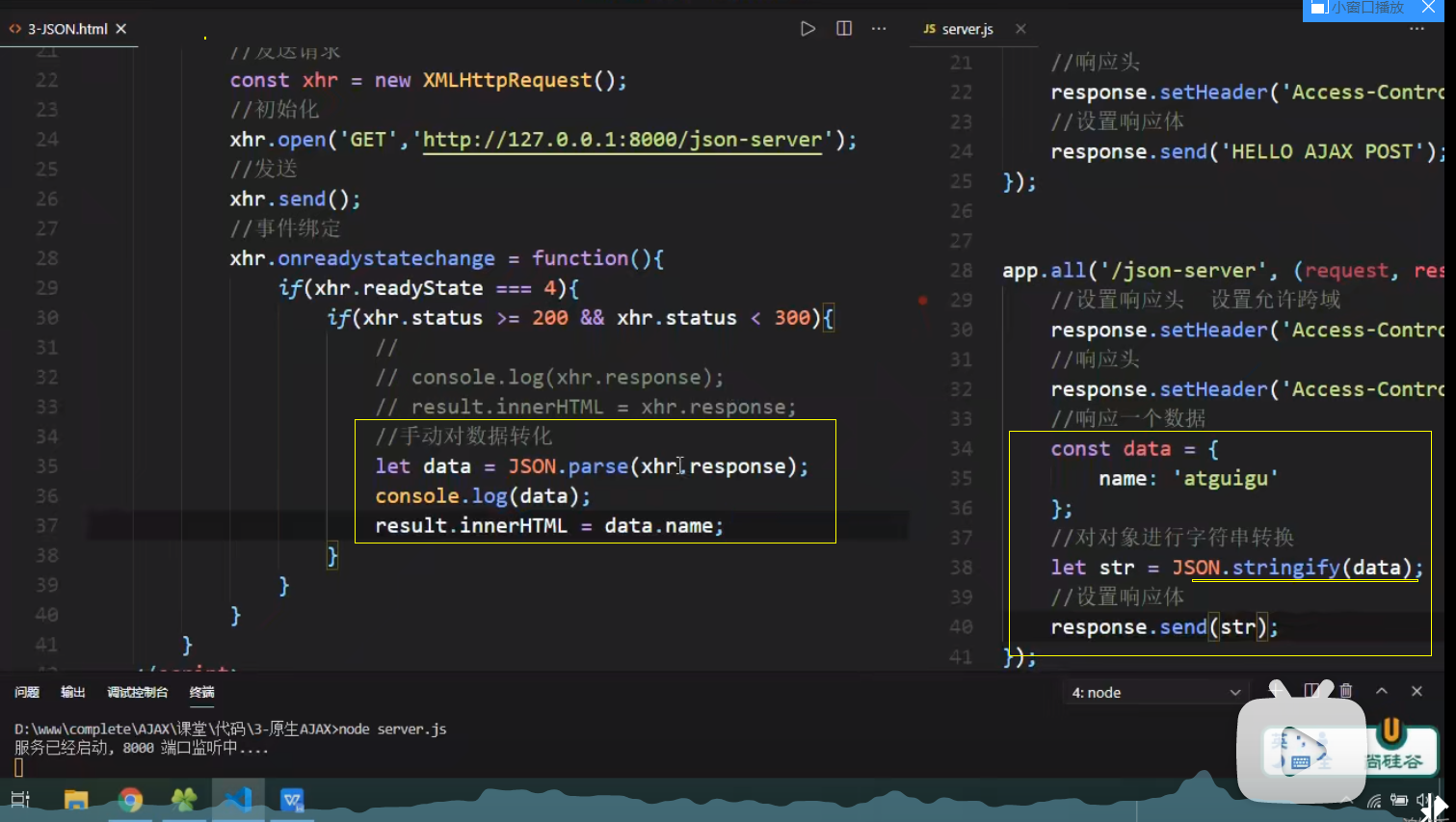The width and height of the screenshot is (1456, 822).
Task: Open the green clover app in the taskbar
Action: pyautogui.click(x=184, y=800)
